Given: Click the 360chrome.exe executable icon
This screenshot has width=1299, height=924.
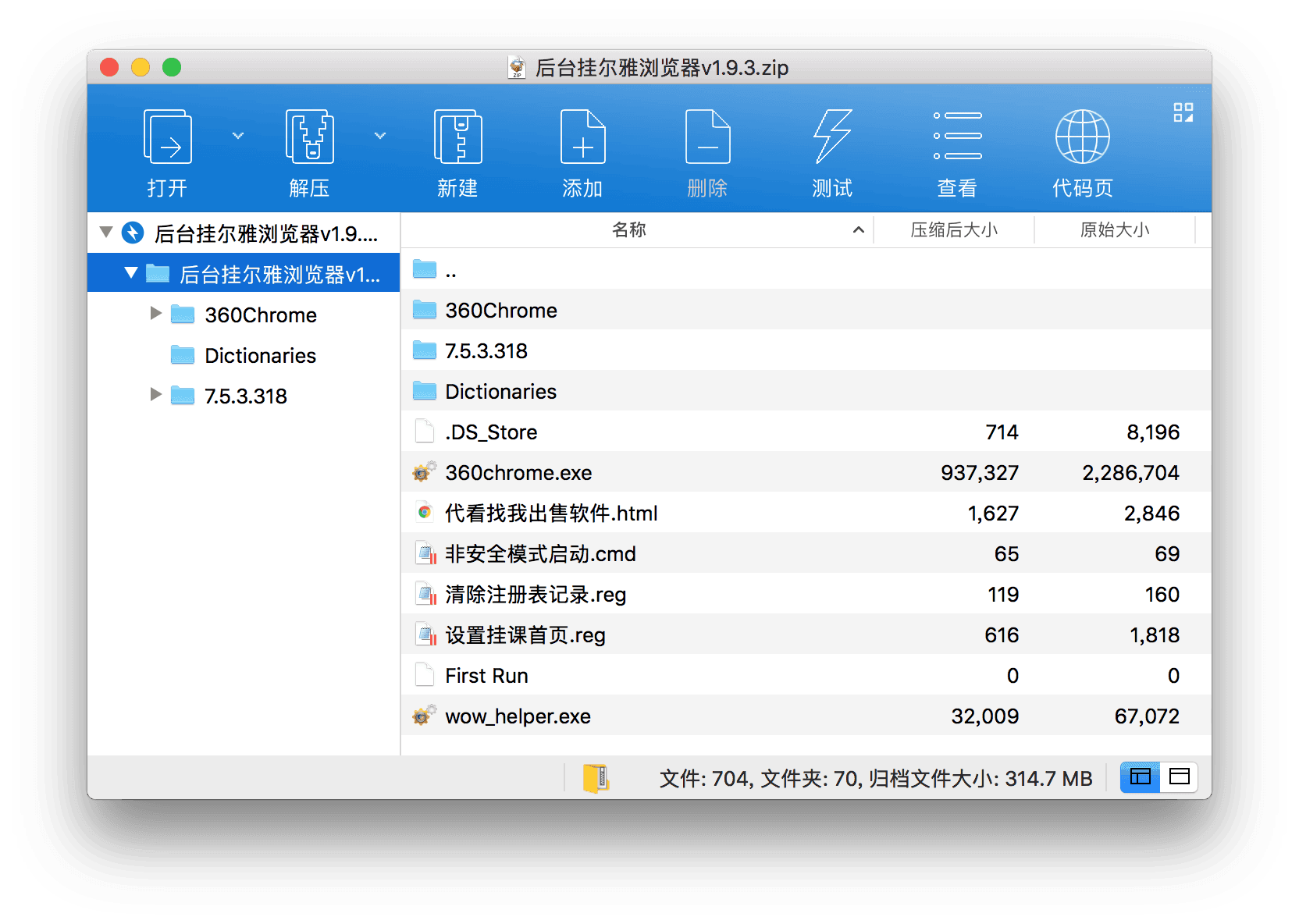Looking at the screenshot, I should tap(424, 471).
